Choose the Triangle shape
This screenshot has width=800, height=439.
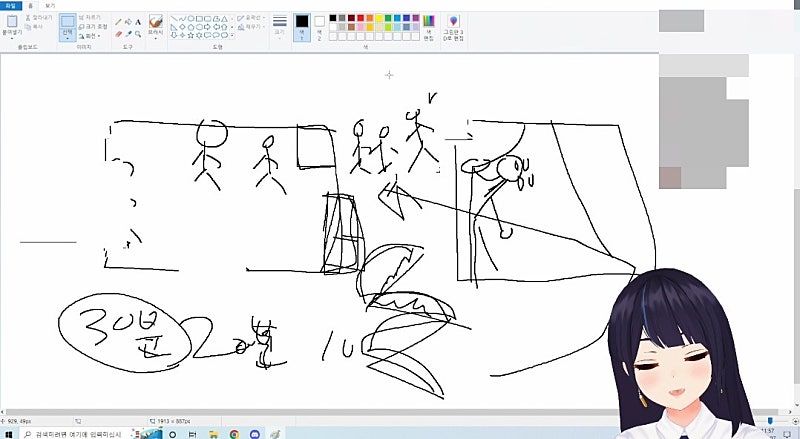[x=224, y=19]
